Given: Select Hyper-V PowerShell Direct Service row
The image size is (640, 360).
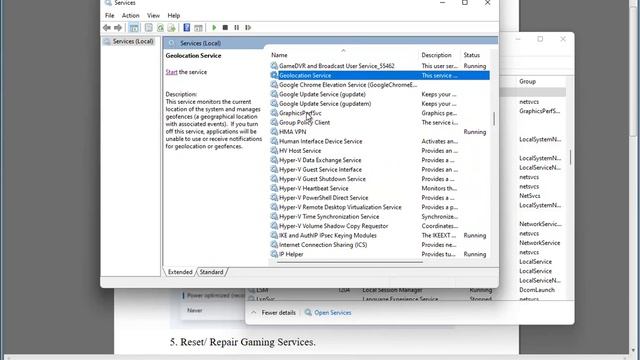Looking at the screenshot, I should 380,198.
